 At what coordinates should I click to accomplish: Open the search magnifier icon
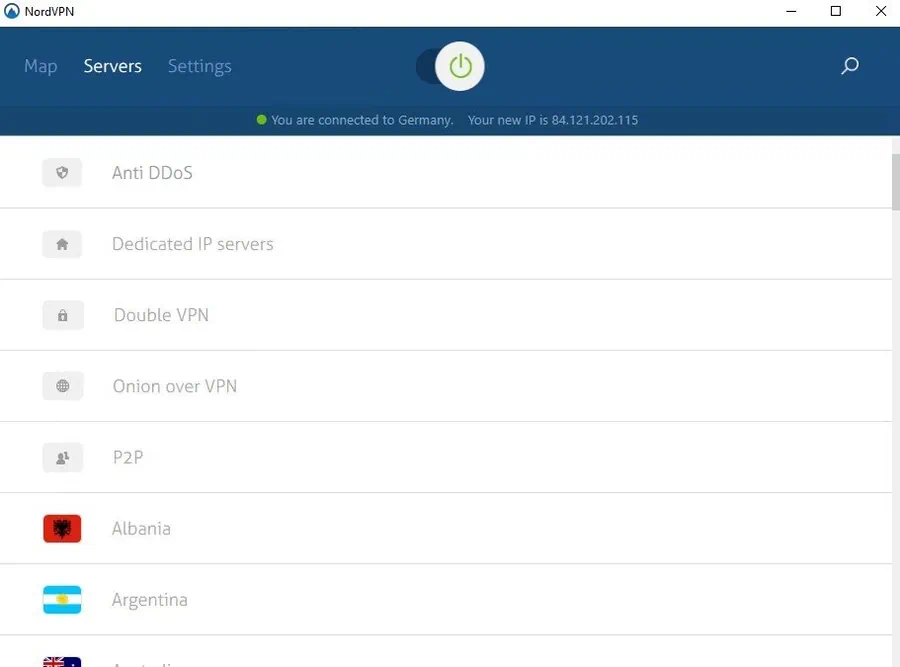point(849,66)
